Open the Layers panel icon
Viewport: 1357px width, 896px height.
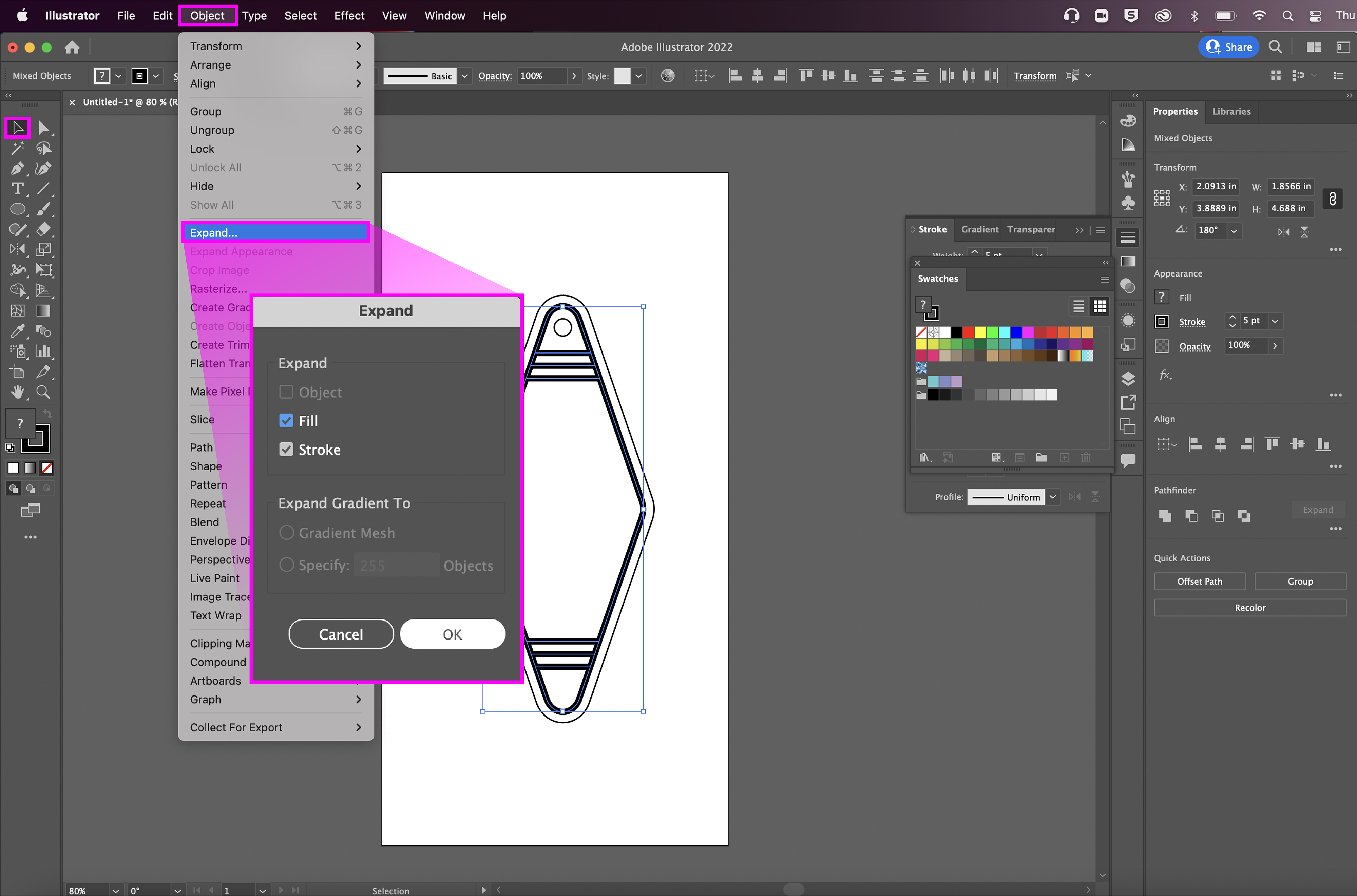1128,379
